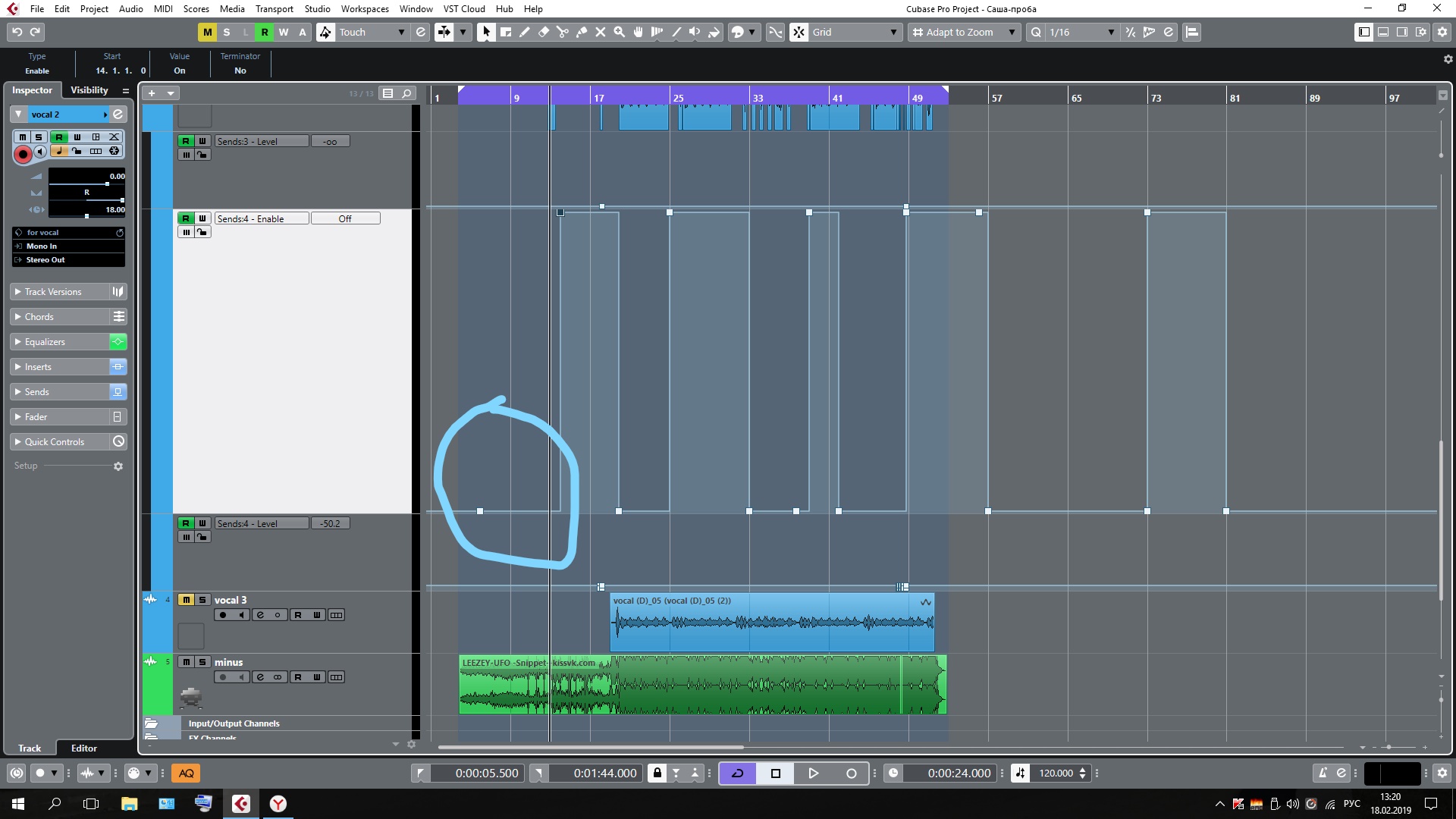Select the Split scissors tool
The width and height of the screenshot is (1456, 819).
point(563,32)
